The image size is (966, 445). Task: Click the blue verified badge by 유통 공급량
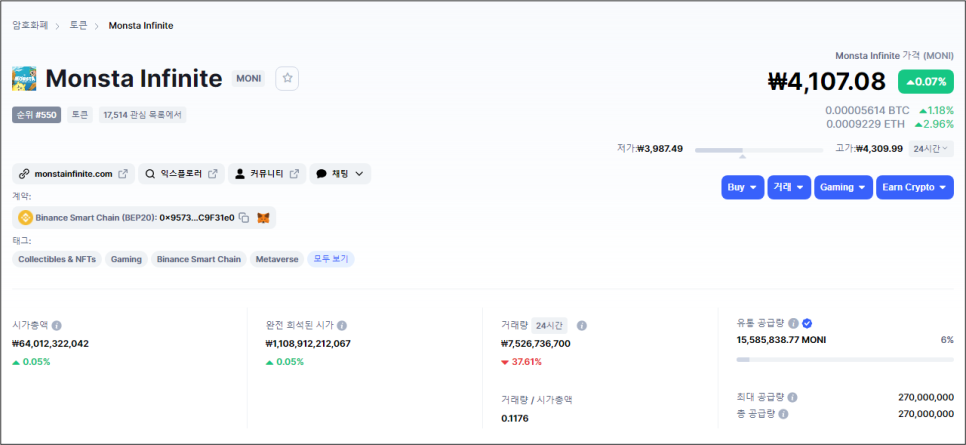click(x=807, y=323)
